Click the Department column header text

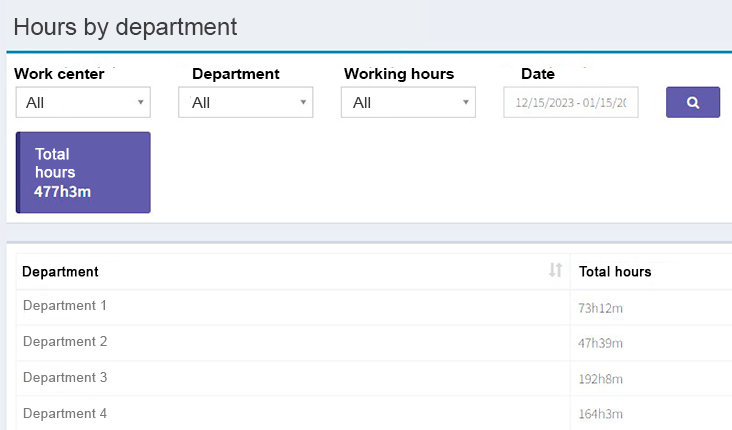pos(60,272)
